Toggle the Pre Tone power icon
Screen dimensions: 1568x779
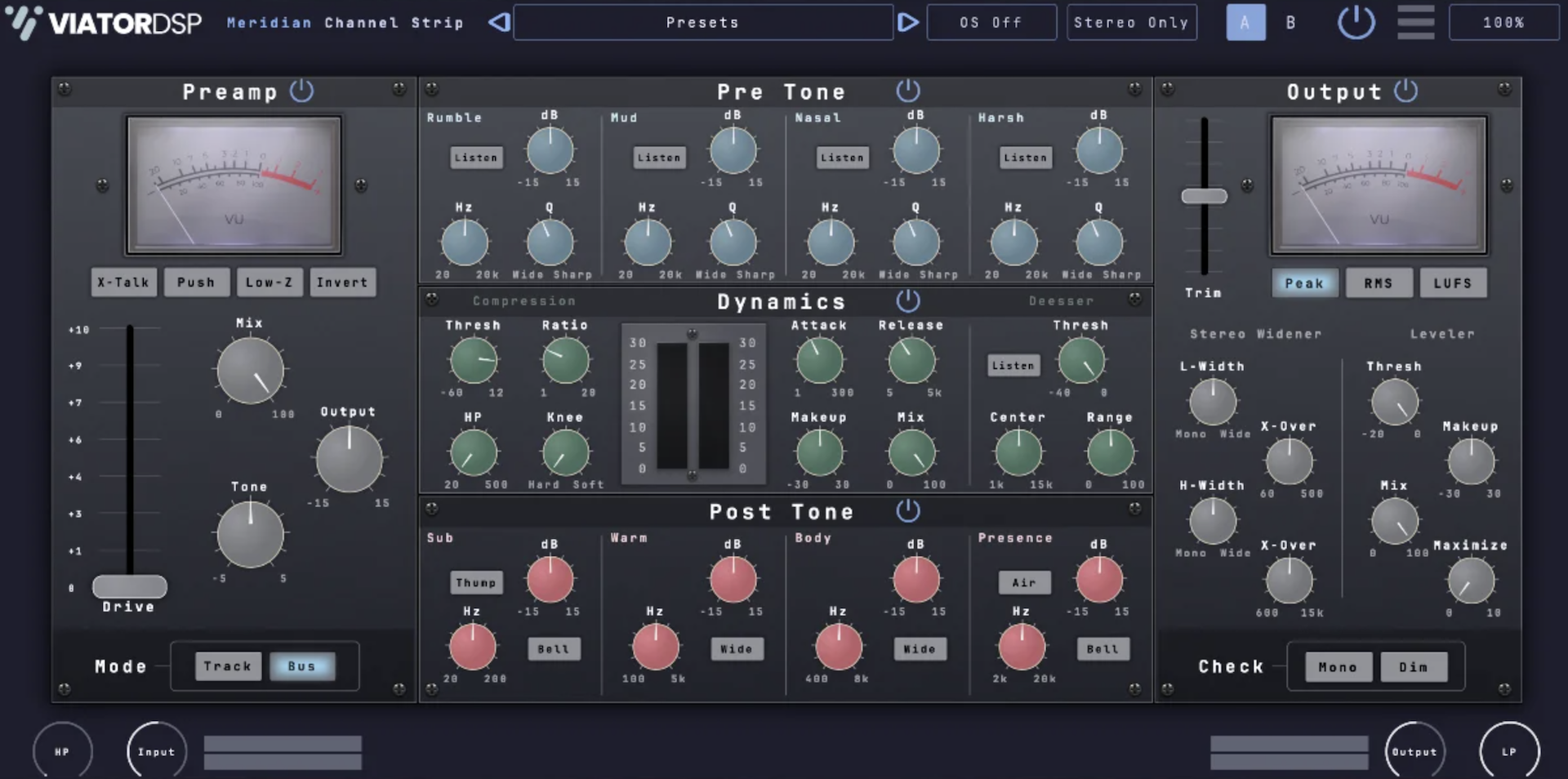(x=908, y=91)
